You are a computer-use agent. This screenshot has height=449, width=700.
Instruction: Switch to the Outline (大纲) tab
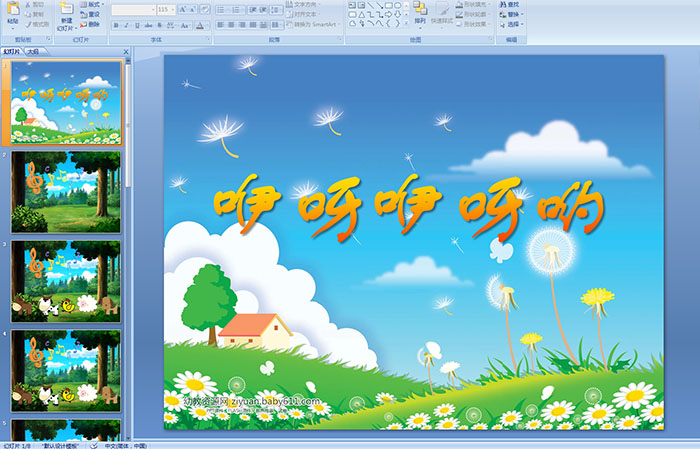[x=33, y=52]
